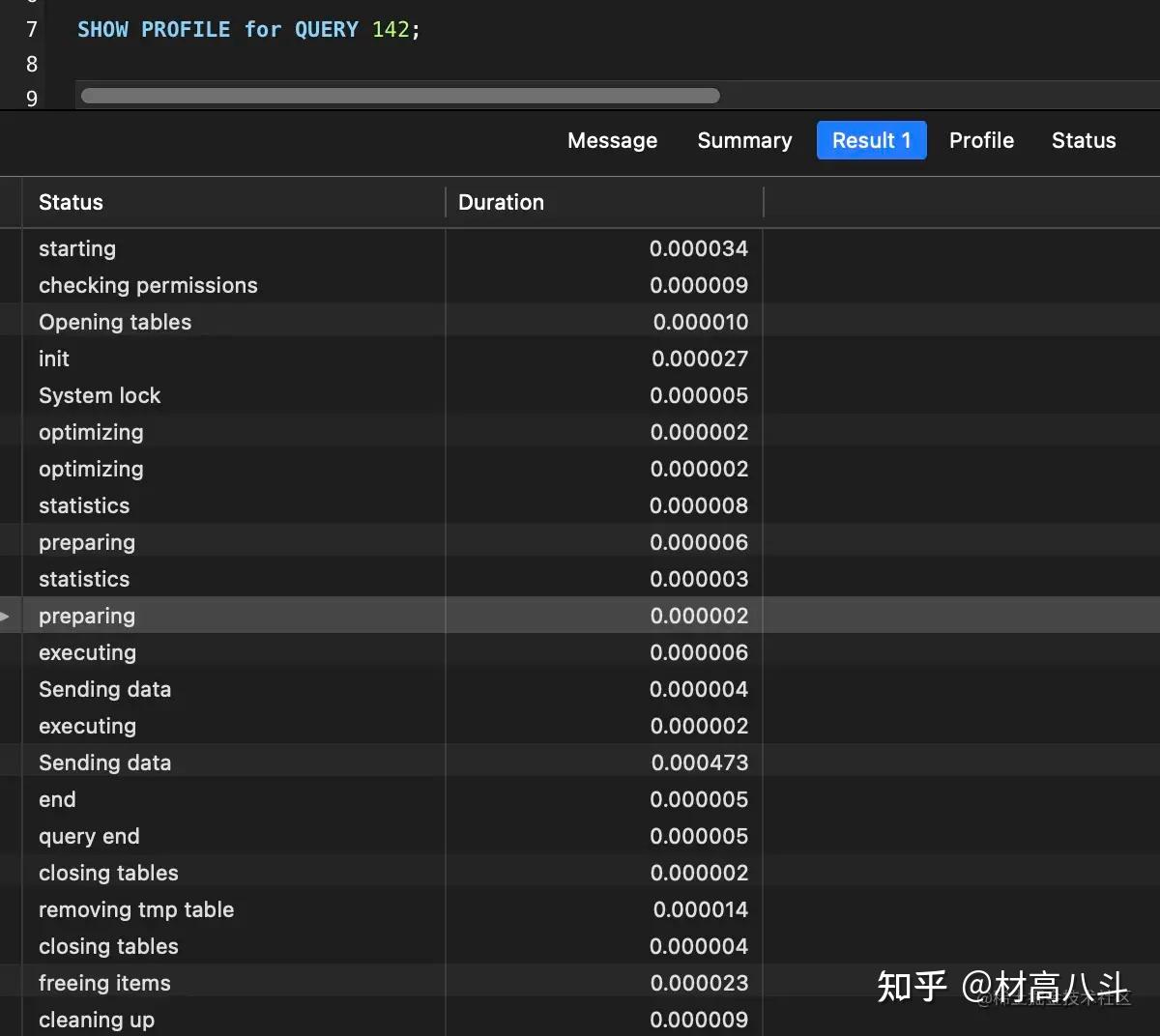Select the Result 1 tab
The height and width of the screenshot is (1036, 1160).
871,140
